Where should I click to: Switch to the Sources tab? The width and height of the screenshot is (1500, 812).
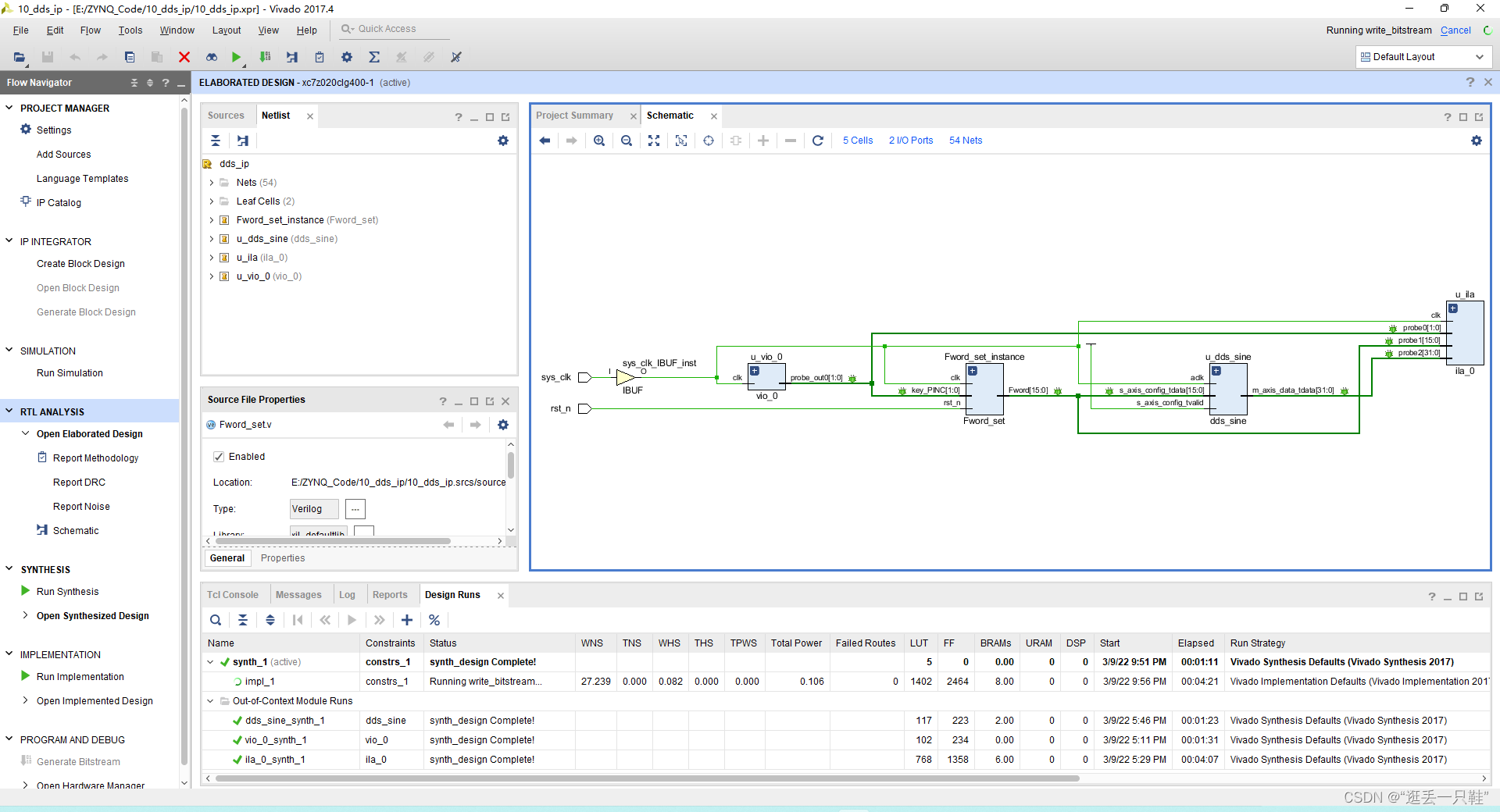click(x=226, y=116)
